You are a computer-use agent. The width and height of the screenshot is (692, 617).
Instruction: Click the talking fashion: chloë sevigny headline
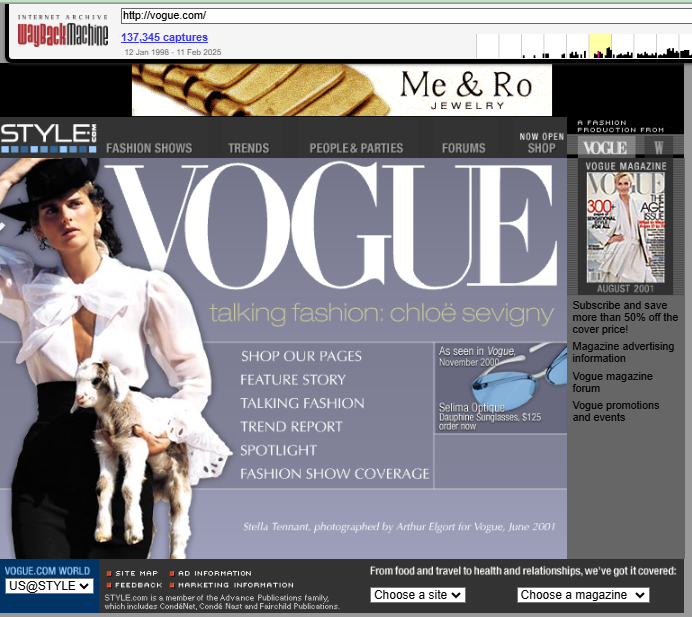click(381, 314)
